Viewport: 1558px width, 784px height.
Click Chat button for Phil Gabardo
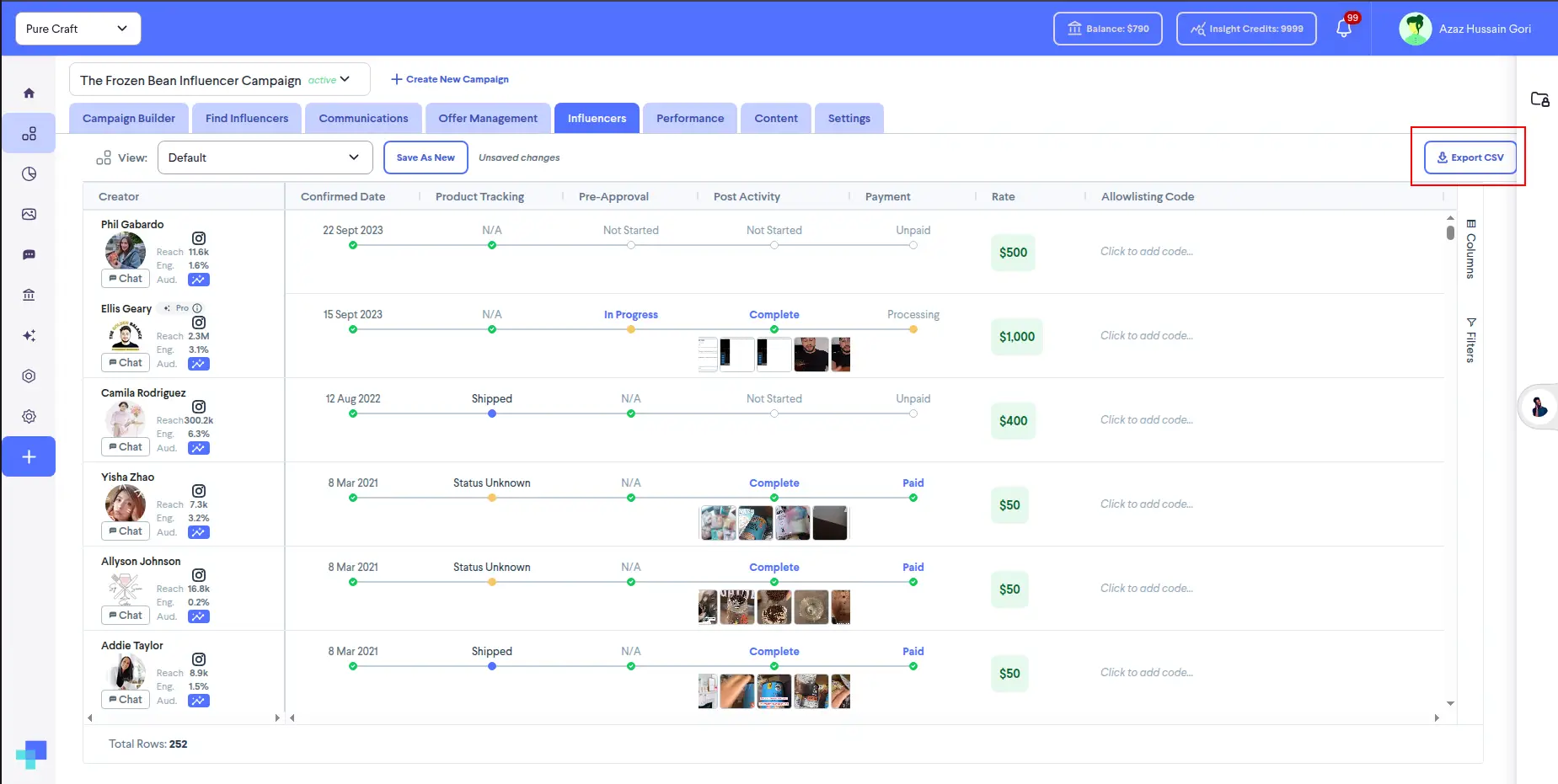(x=126, y=279)
